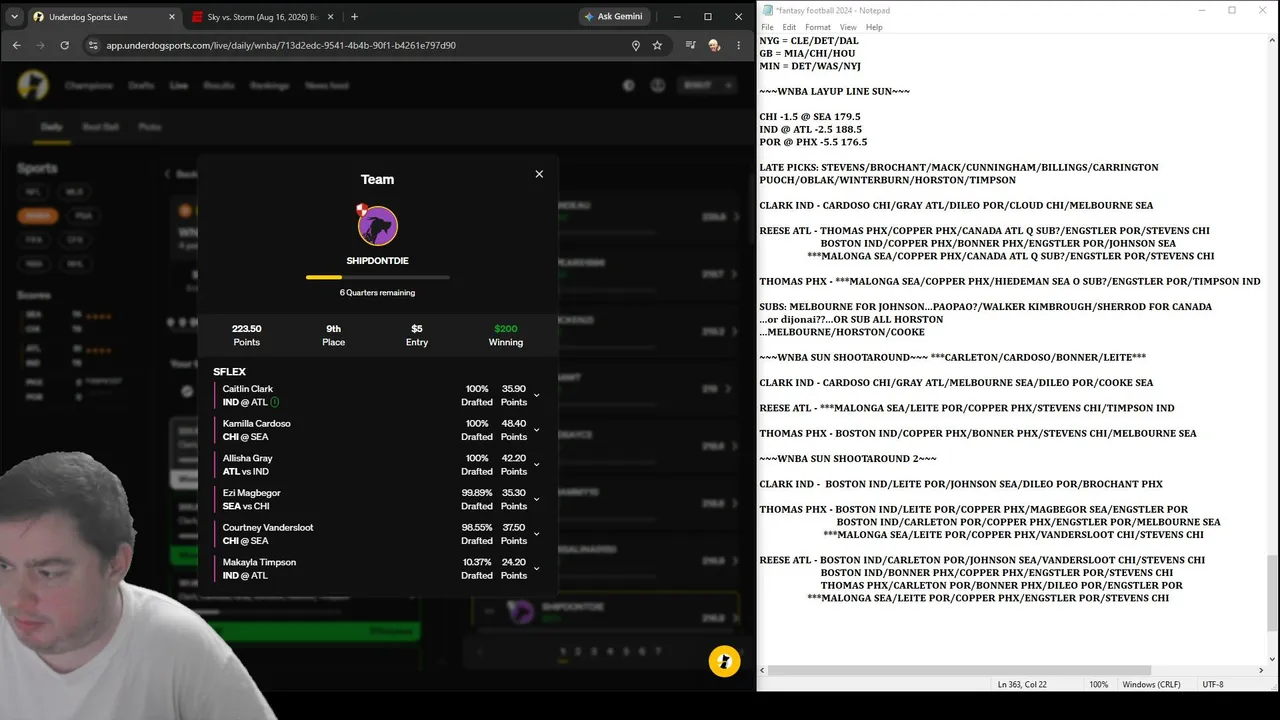
Task: Click the underdogsports.com address bar URL
Action: (281, 45)
